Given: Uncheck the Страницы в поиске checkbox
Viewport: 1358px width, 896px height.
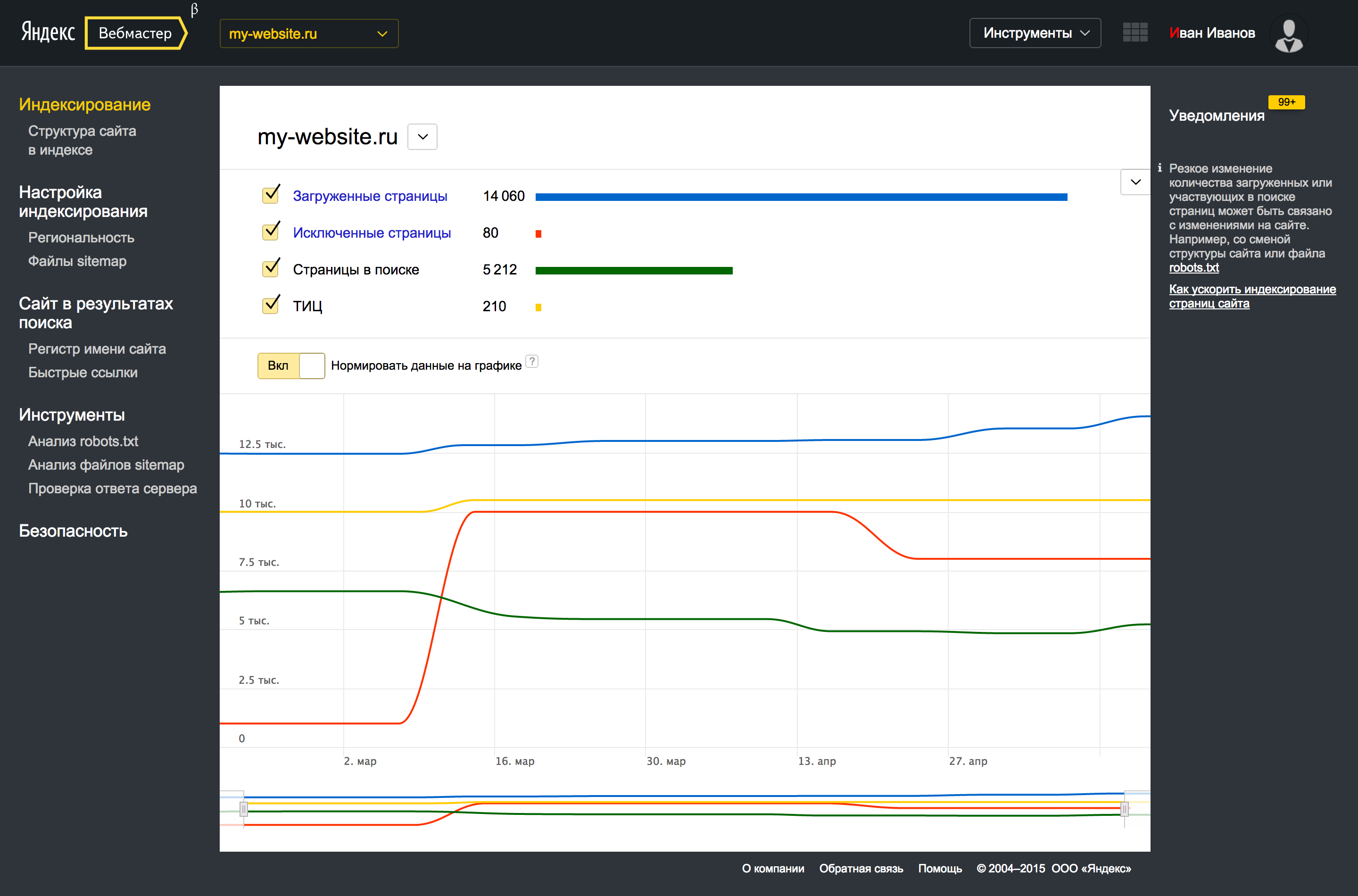Looking at the screenshot, I should (271, 269).
